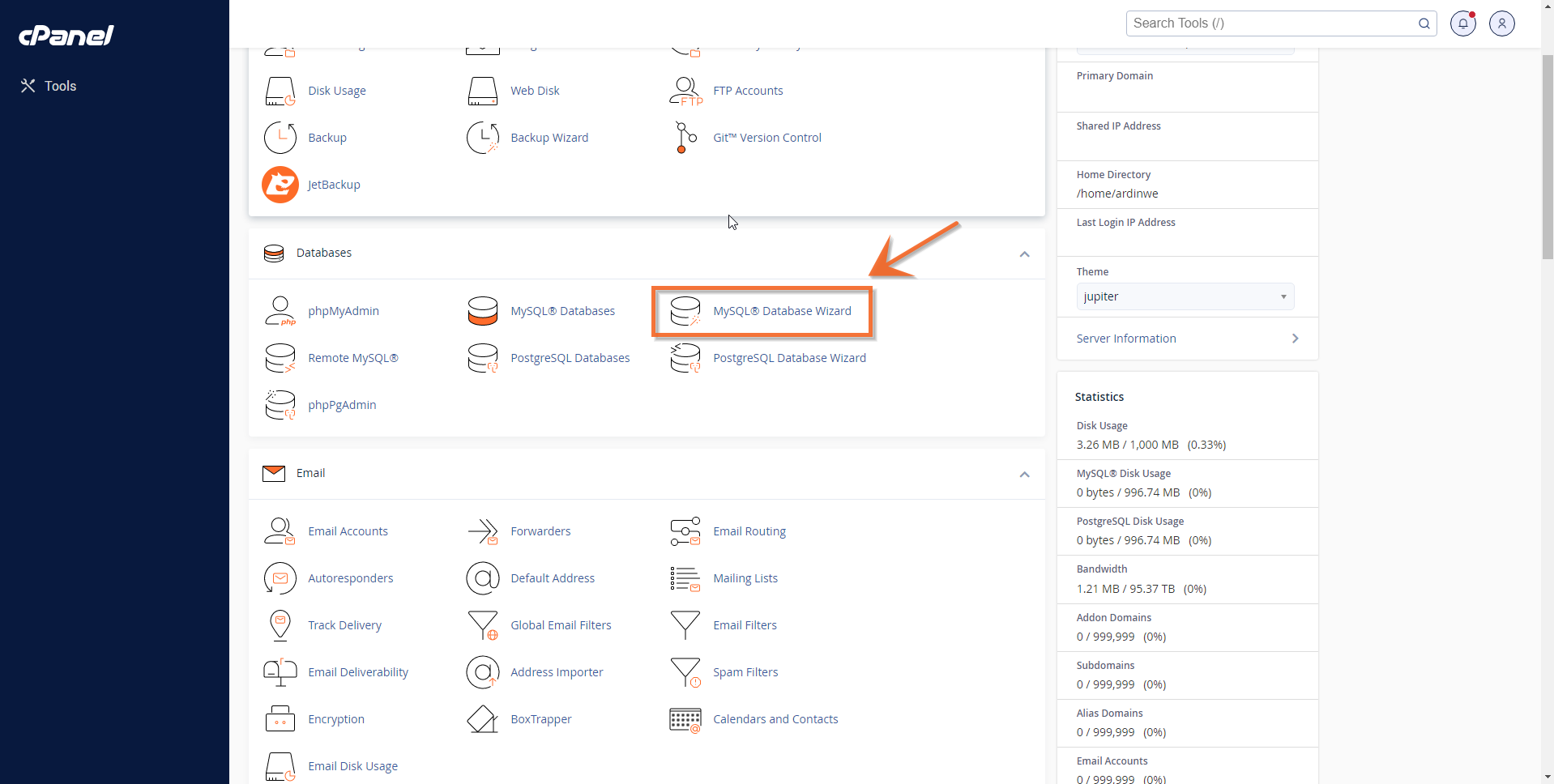Click the Email Filters funnel icon

pos(685,625)
